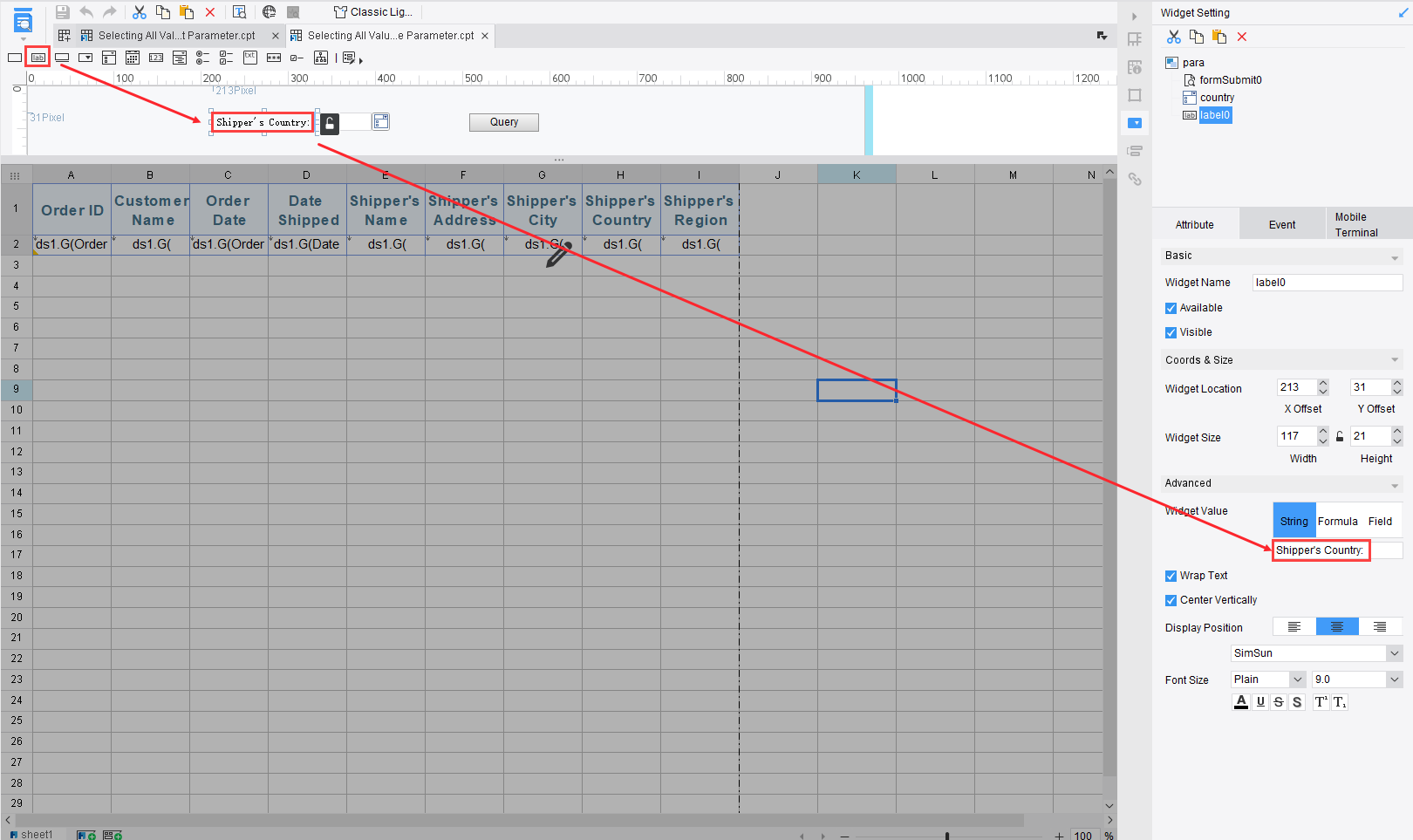Switch to the first Parameter.cpt tab
The width and height of the screenshot is (1413, 840).
174,35
